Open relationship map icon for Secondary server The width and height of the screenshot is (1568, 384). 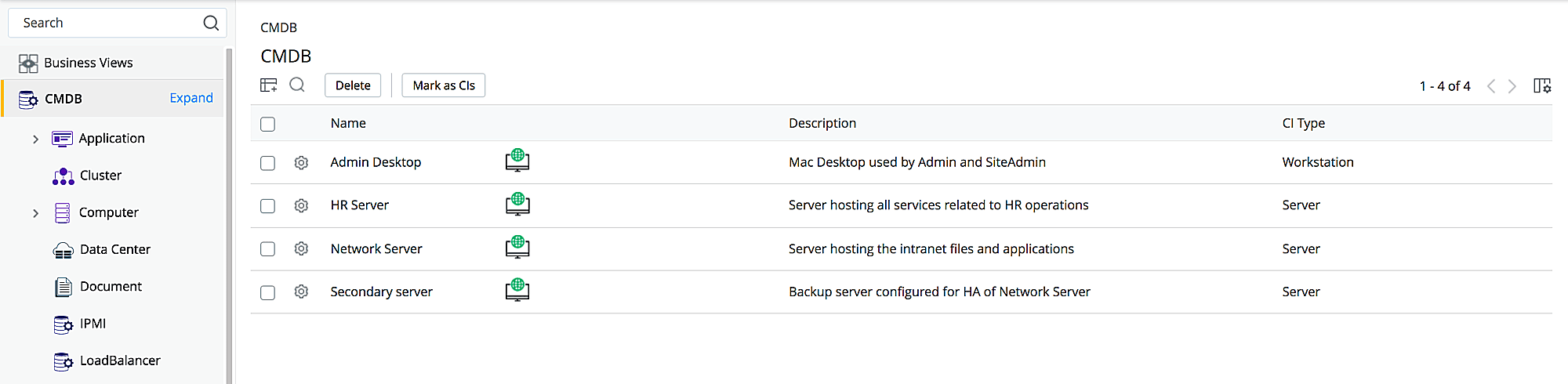pyautogui.click(x=517, y=291)
